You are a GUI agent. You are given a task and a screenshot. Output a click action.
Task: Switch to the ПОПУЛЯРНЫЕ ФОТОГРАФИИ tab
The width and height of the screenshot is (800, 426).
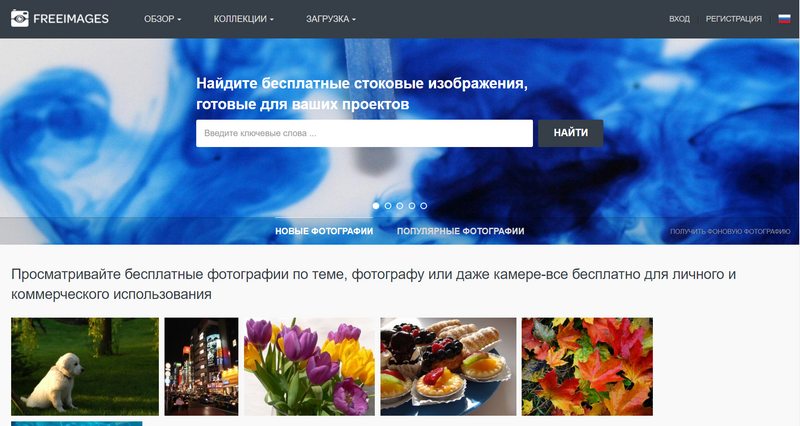coord(460,231)
